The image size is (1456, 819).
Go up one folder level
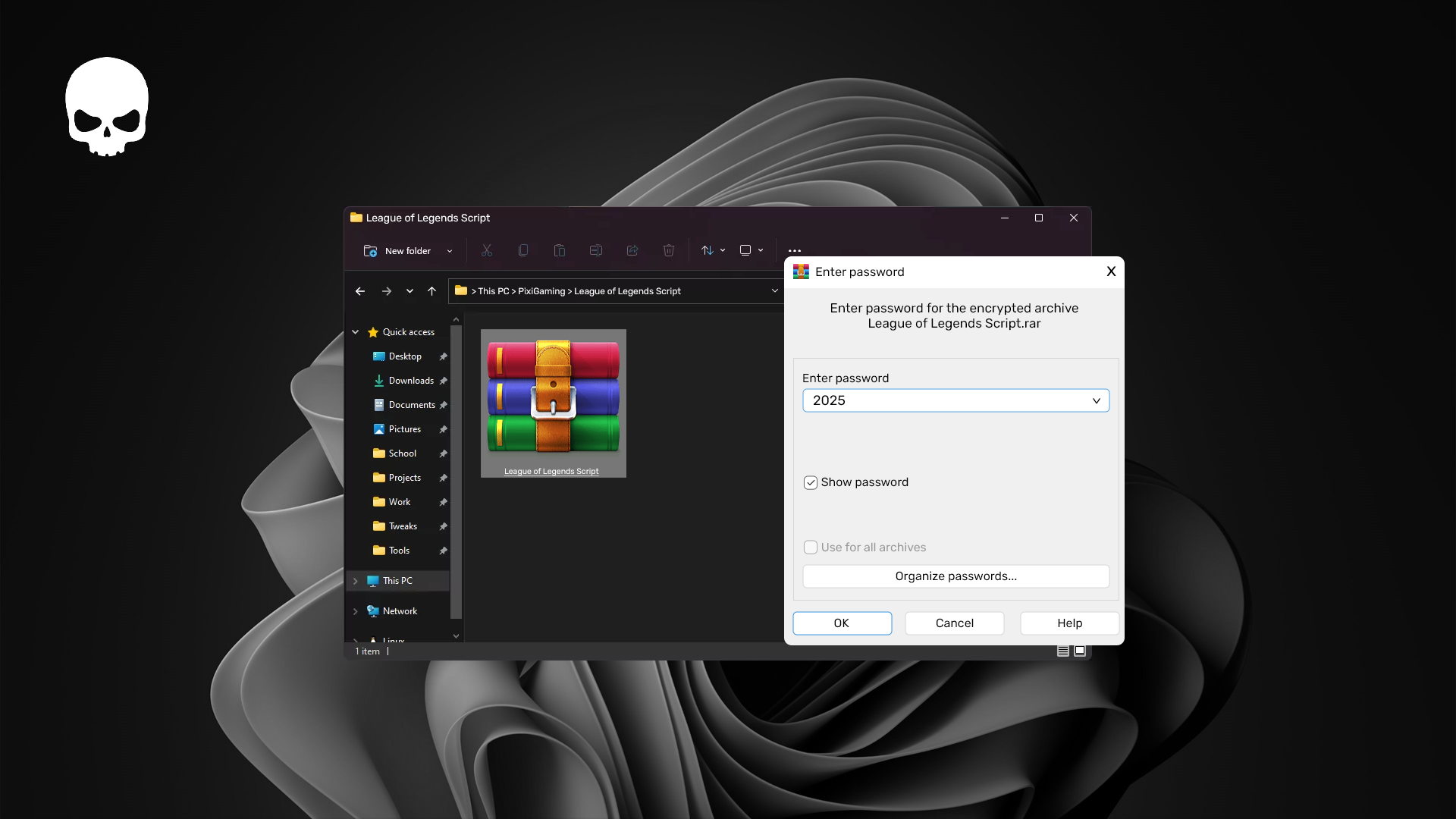[432, 291]
